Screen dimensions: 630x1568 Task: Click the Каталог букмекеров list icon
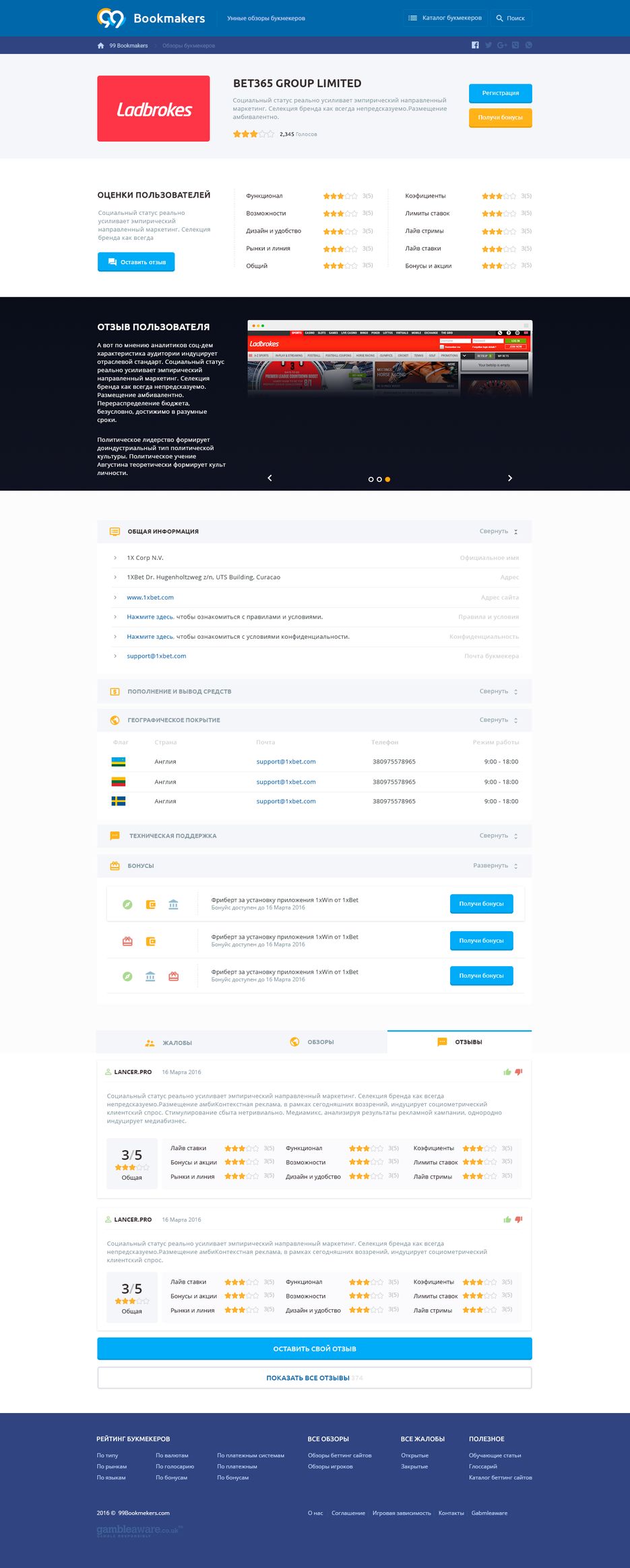point(413,18)
